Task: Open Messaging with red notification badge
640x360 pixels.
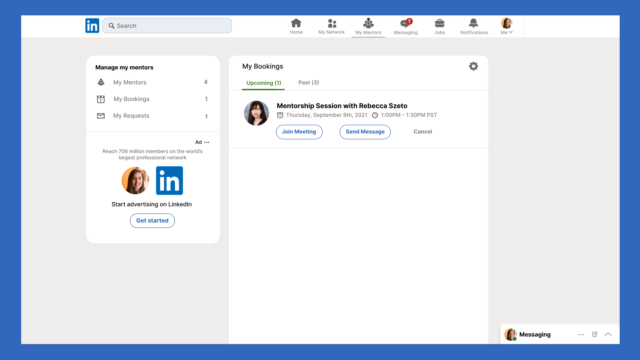Action: [405, 26]
